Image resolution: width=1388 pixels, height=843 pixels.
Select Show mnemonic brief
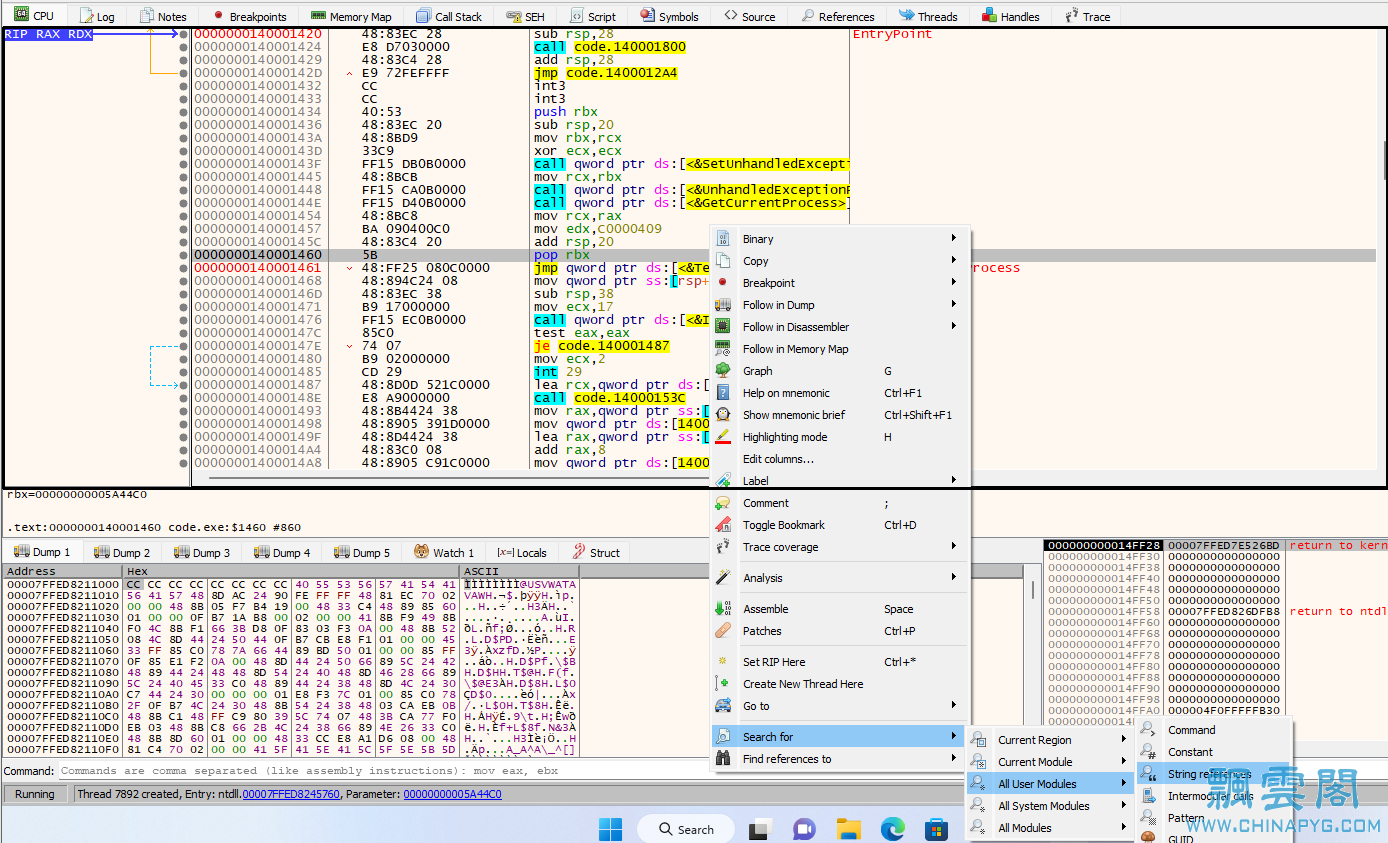pos(840,415)
